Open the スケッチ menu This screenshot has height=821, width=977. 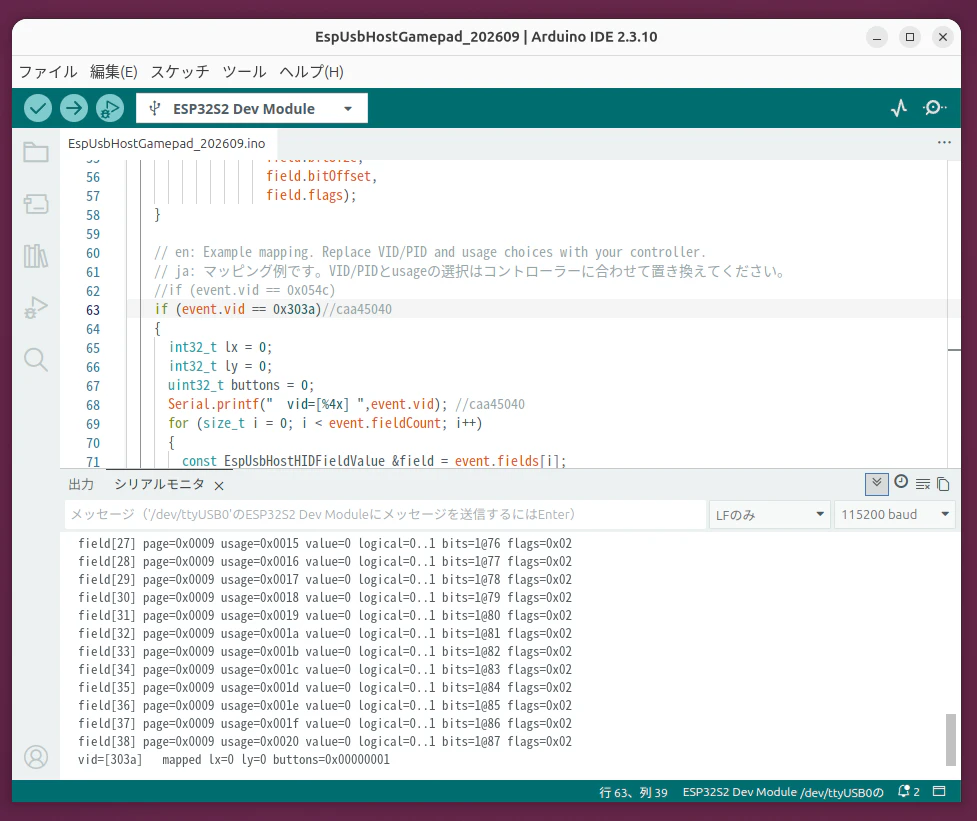coord(180,72)
